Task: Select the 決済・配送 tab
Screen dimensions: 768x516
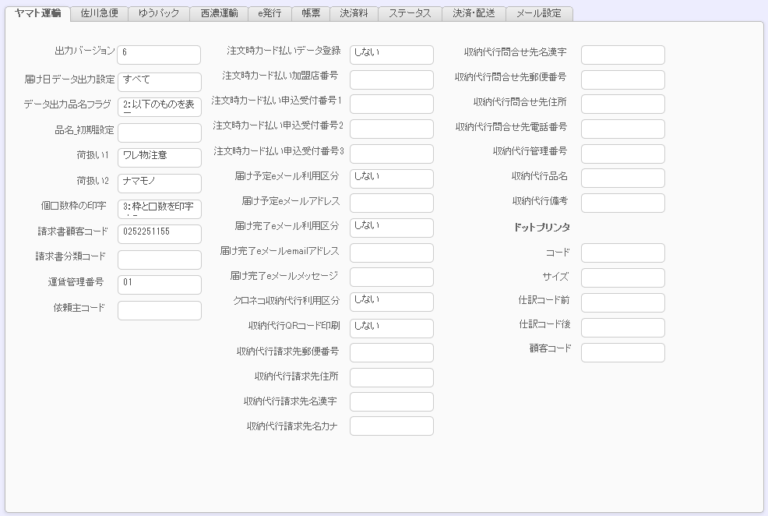Action: coord(472,13)
